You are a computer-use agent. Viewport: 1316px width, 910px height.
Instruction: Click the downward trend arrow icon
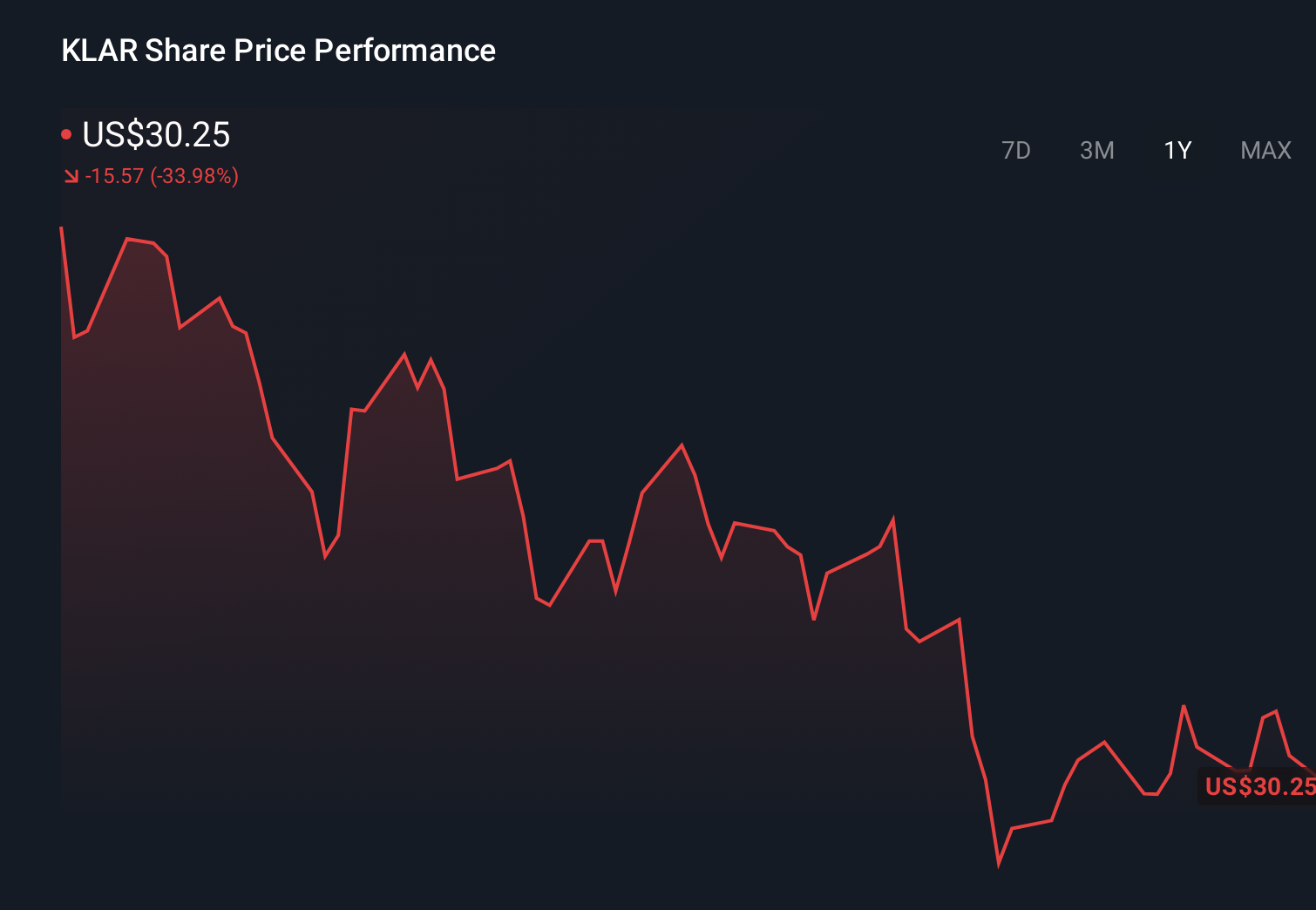click(x=71, y=175)
